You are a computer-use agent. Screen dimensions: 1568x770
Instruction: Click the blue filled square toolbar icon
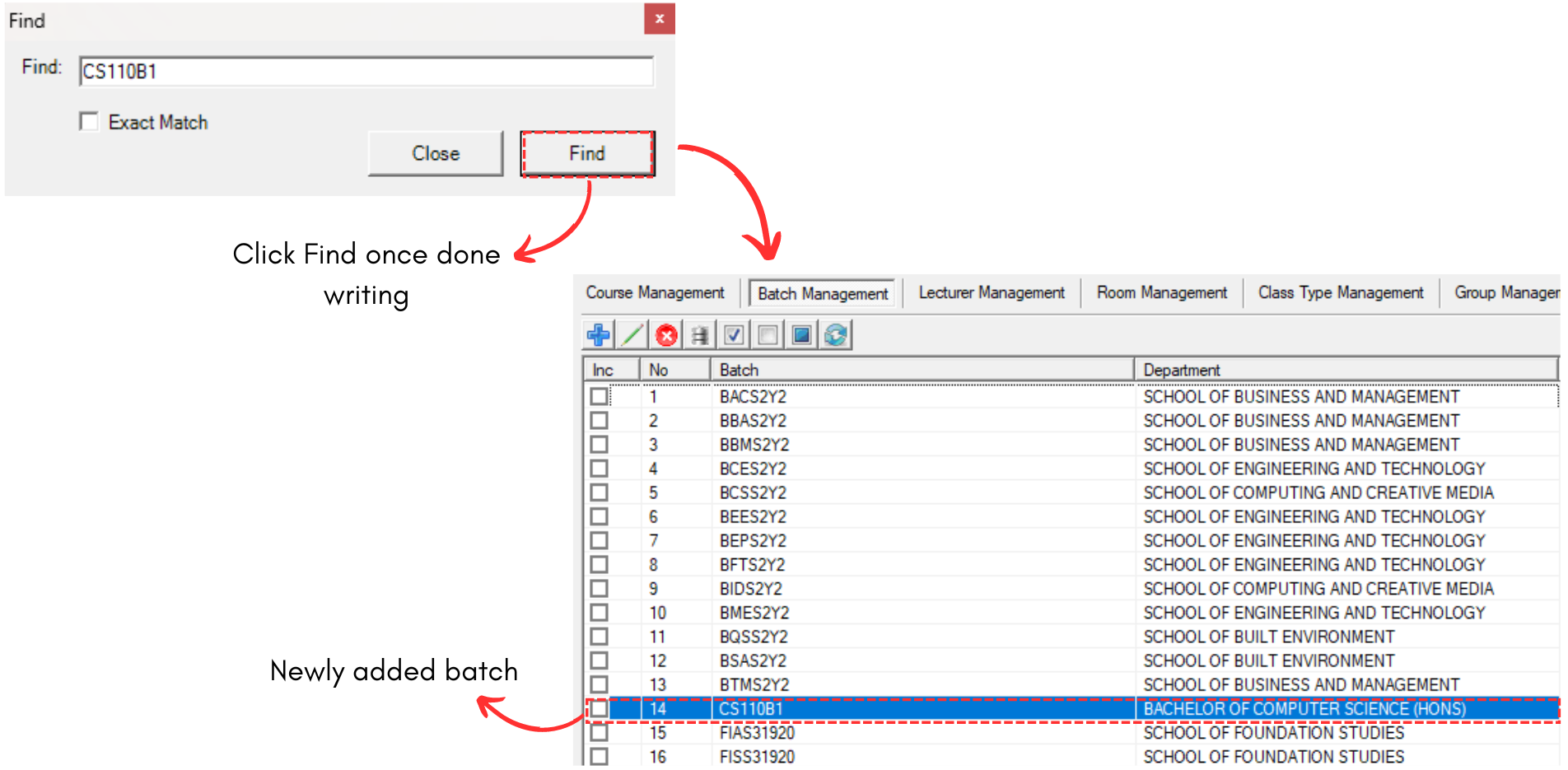801,335
